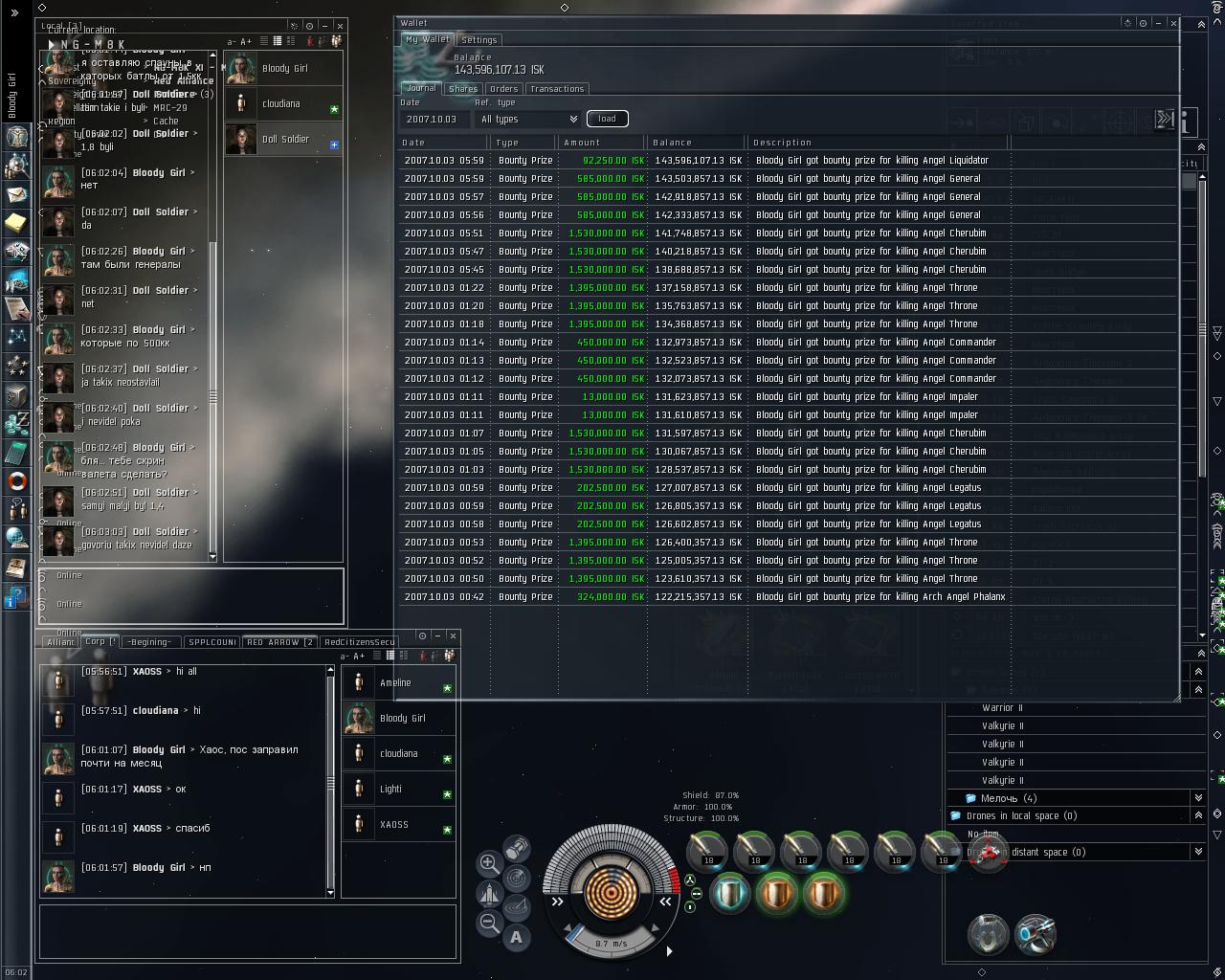Open the Transactions tab in Wallet
The image size is (1225, 980).
[556, 88]
